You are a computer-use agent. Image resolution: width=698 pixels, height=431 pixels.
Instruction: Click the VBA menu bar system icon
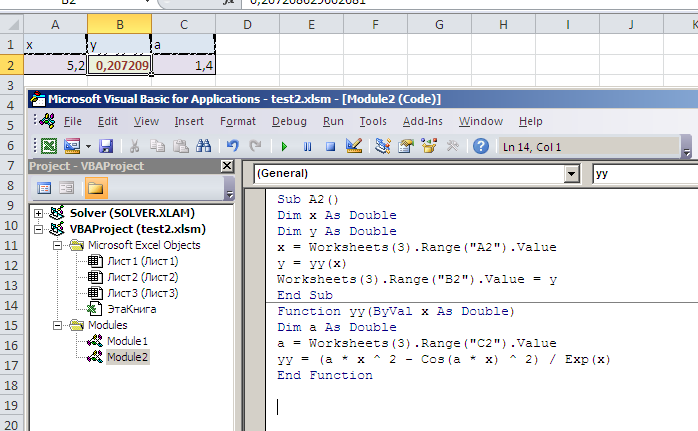pyautogui.click(x=47, y=121)
